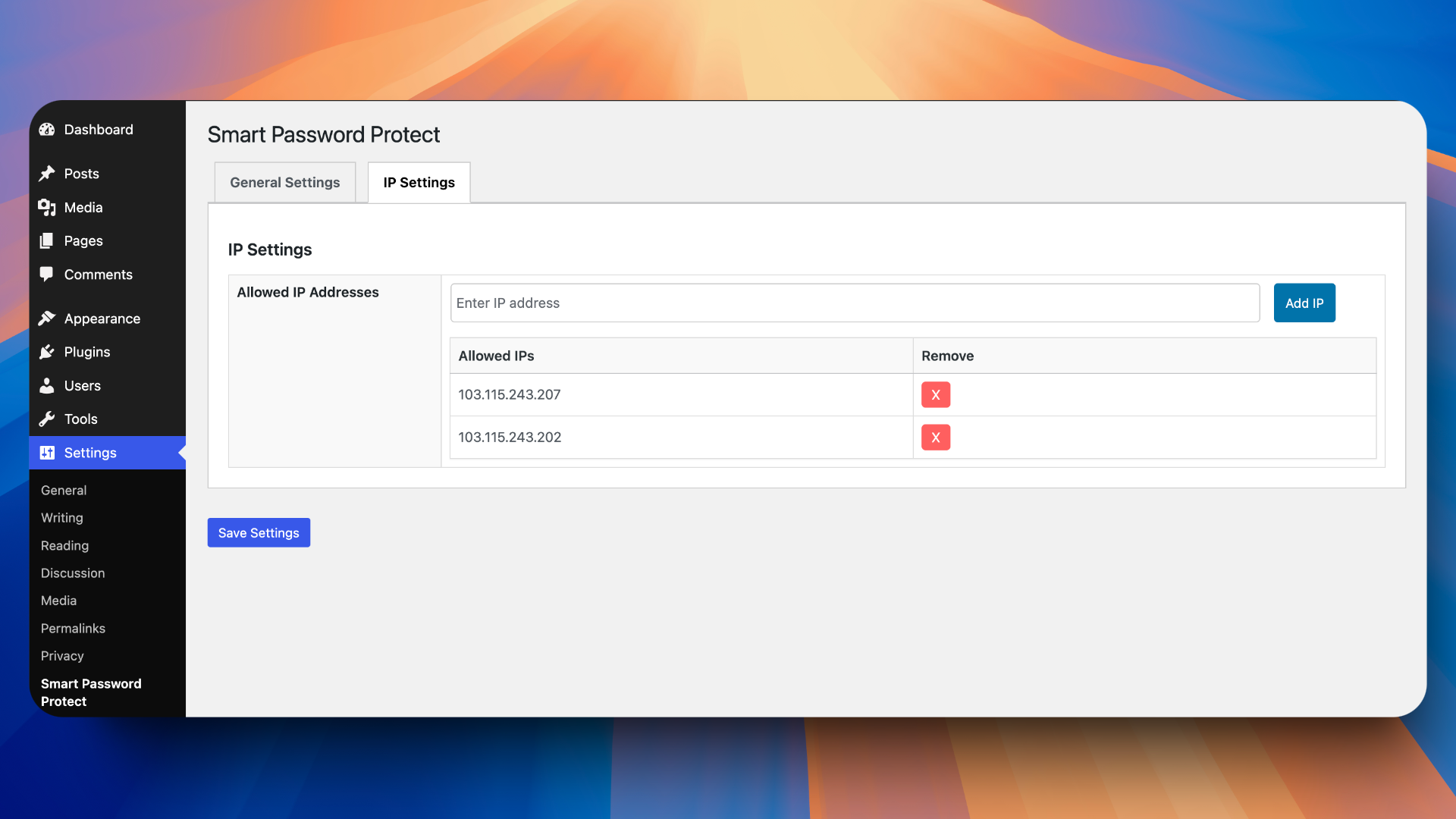Open the Tools menu label
This screenshot has height=819, width=1456.
point(81,419)
